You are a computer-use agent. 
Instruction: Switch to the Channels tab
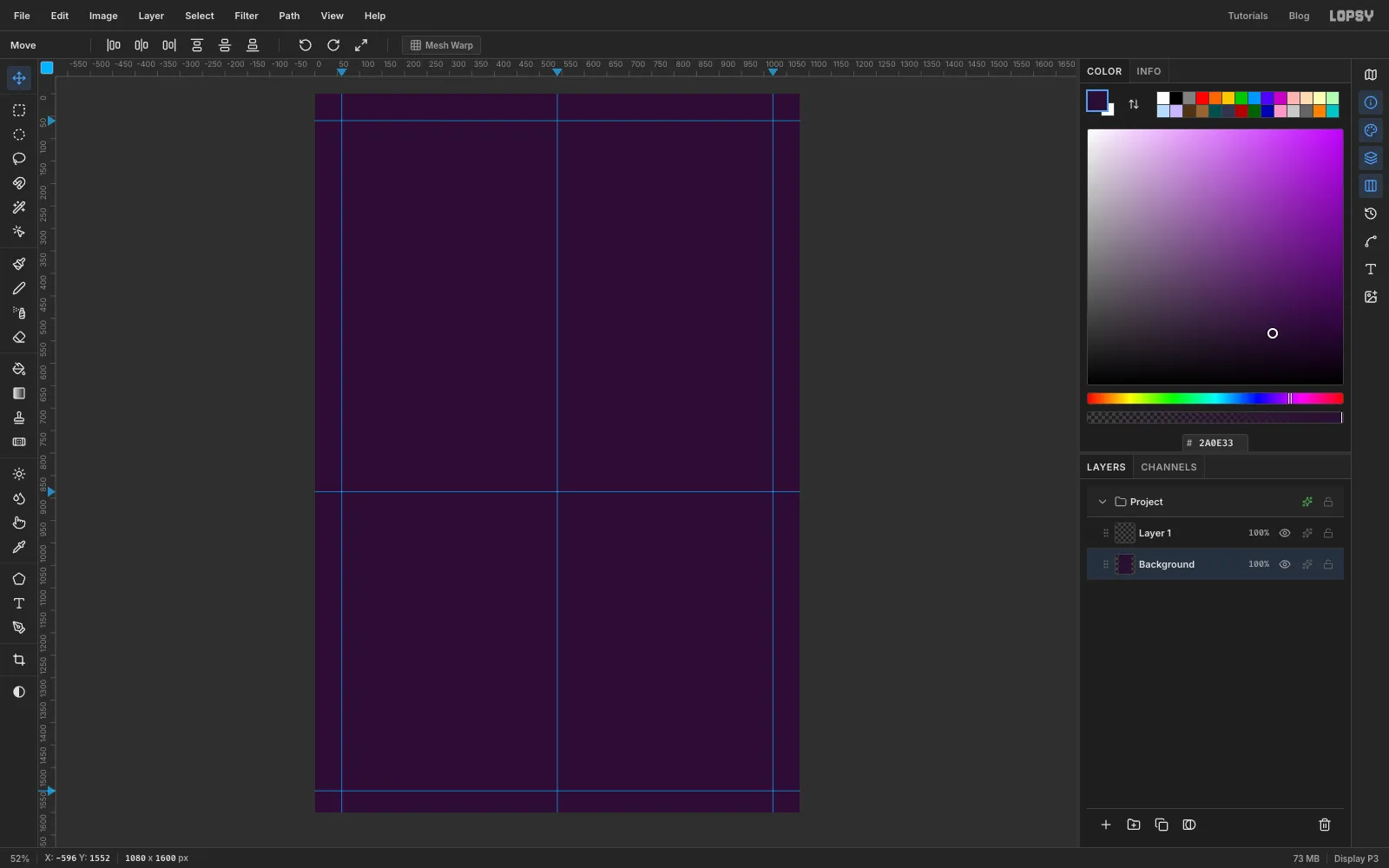pyautogui.click(x=1168, y=467)
